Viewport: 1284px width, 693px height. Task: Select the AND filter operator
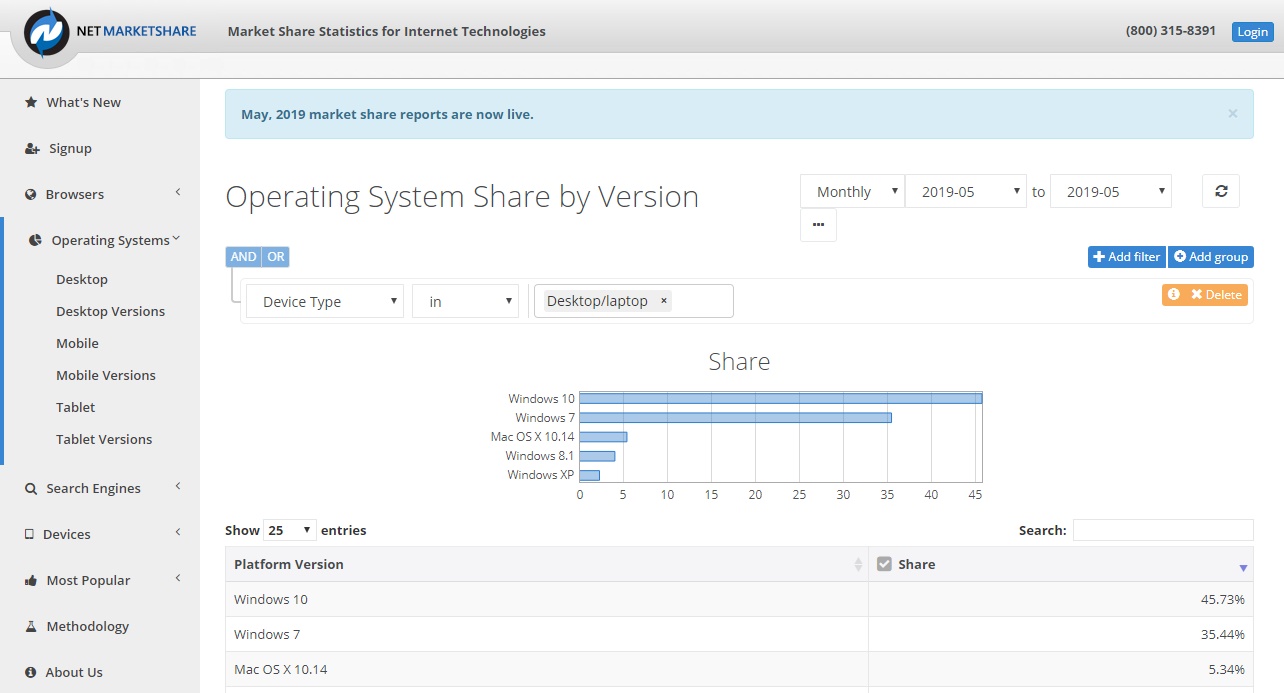(243, 257)
